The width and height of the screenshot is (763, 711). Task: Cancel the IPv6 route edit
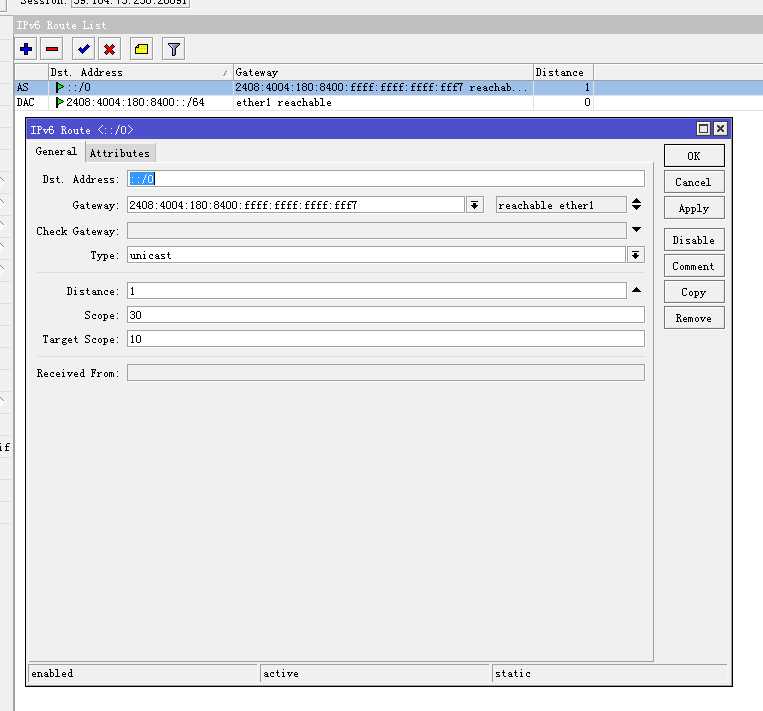coord(694,182)
